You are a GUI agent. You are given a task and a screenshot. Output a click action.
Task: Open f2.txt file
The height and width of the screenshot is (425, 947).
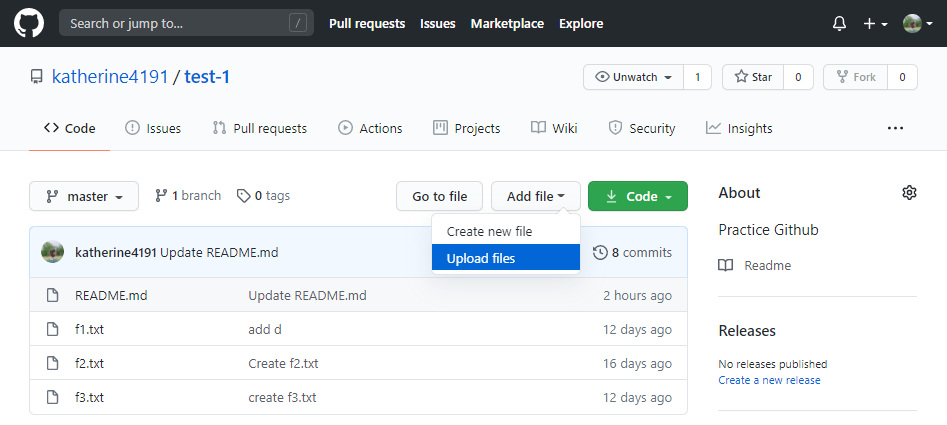coord(89,363)
